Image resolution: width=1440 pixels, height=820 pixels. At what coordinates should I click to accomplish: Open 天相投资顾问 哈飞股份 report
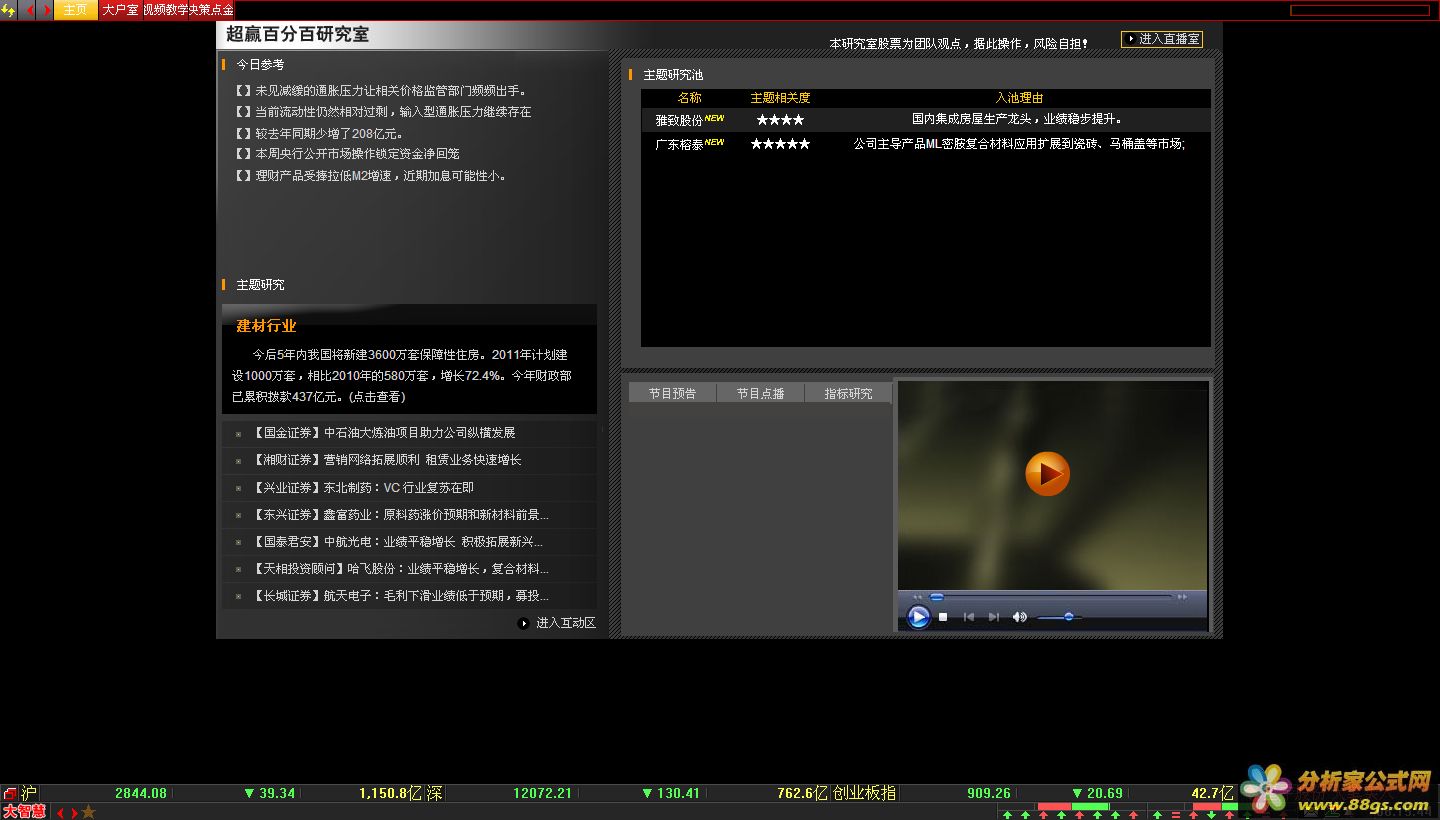[x=400, y=569]
